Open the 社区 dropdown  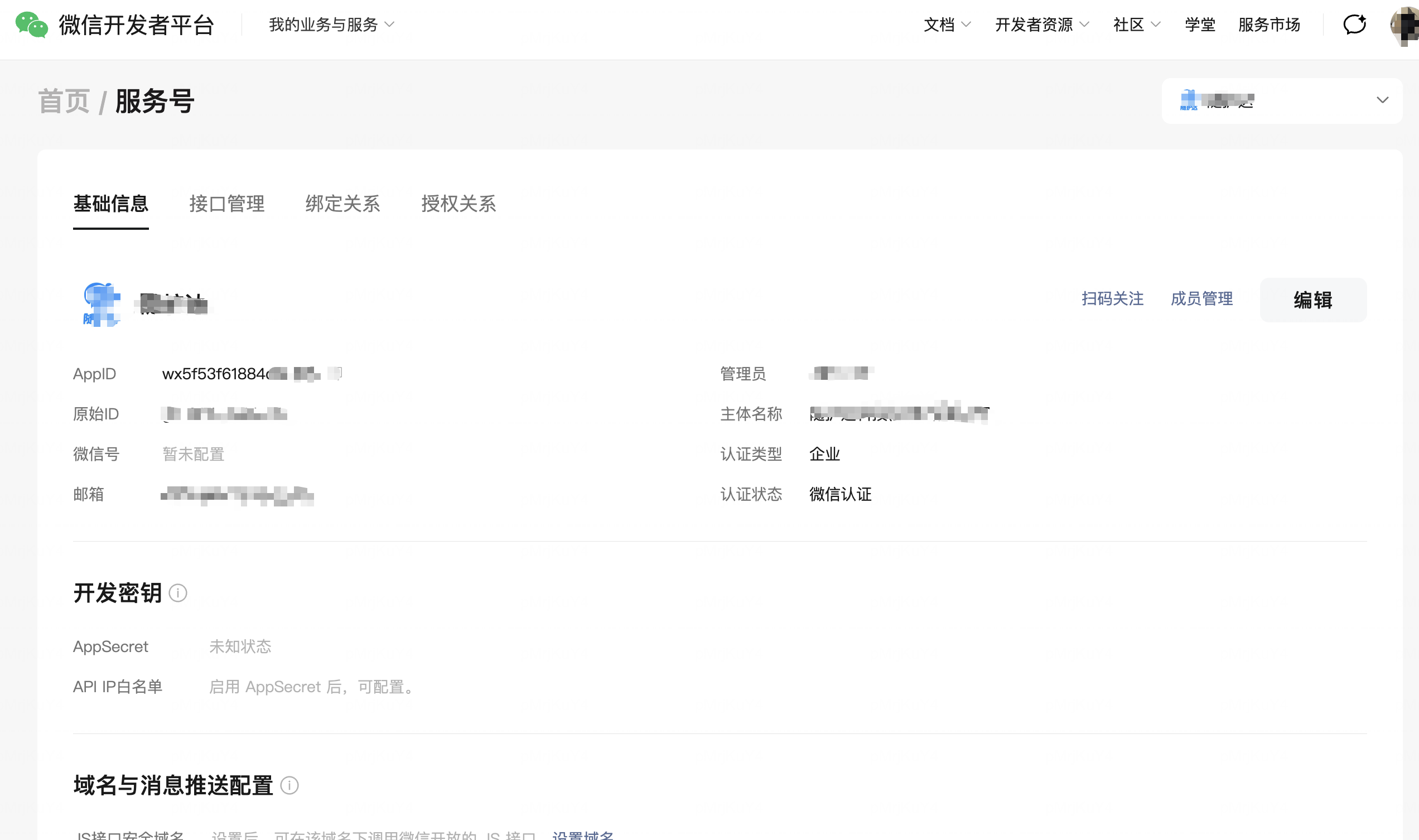(1136, 25)
